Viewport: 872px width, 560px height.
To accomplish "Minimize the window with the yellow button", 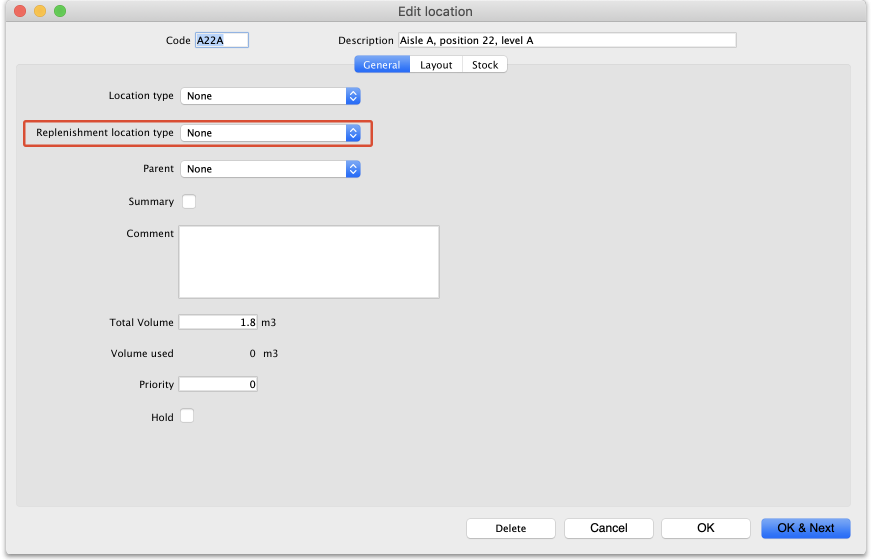I will point(40,11).
